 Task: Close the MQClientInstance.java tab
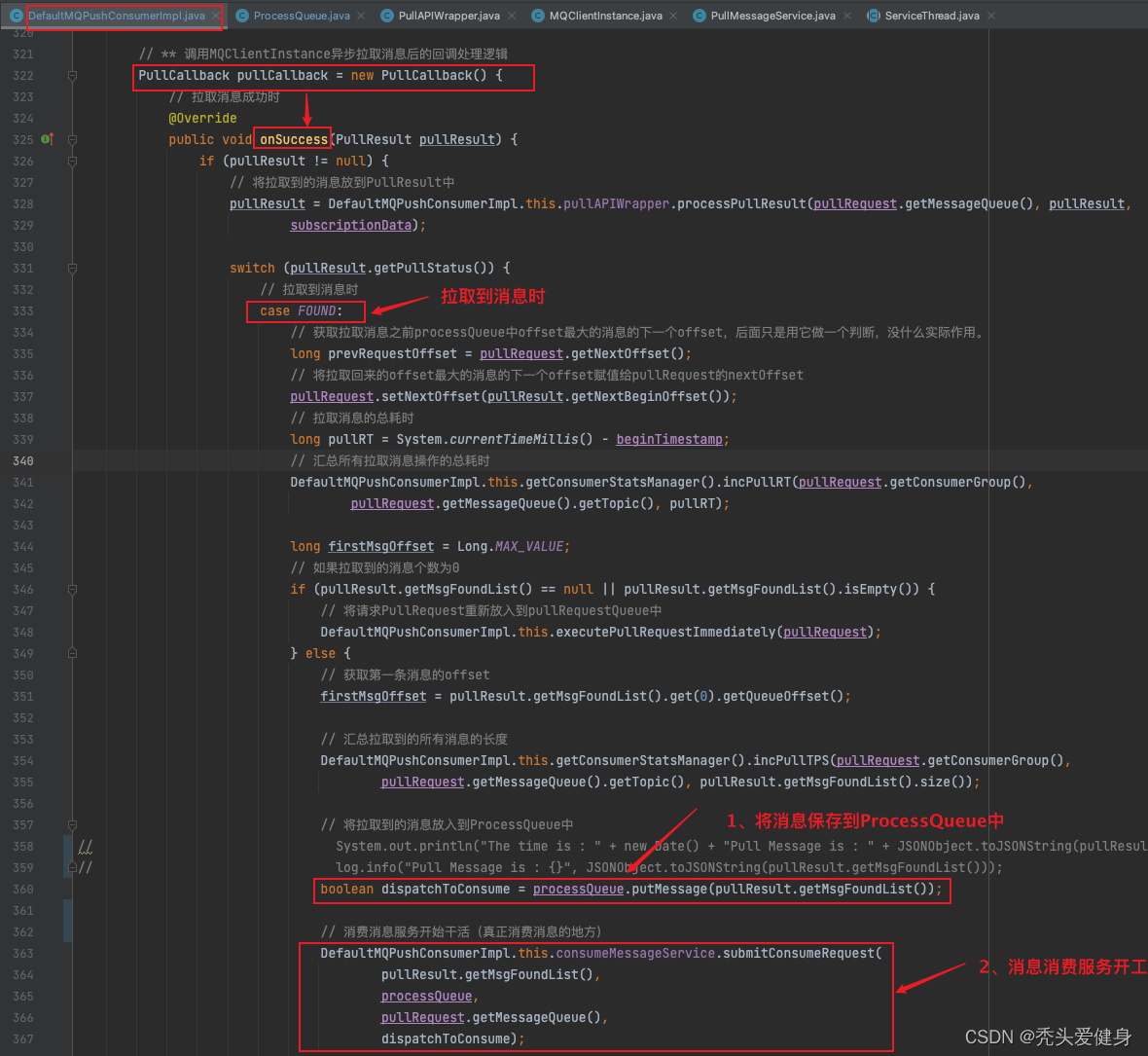[673, 16]
